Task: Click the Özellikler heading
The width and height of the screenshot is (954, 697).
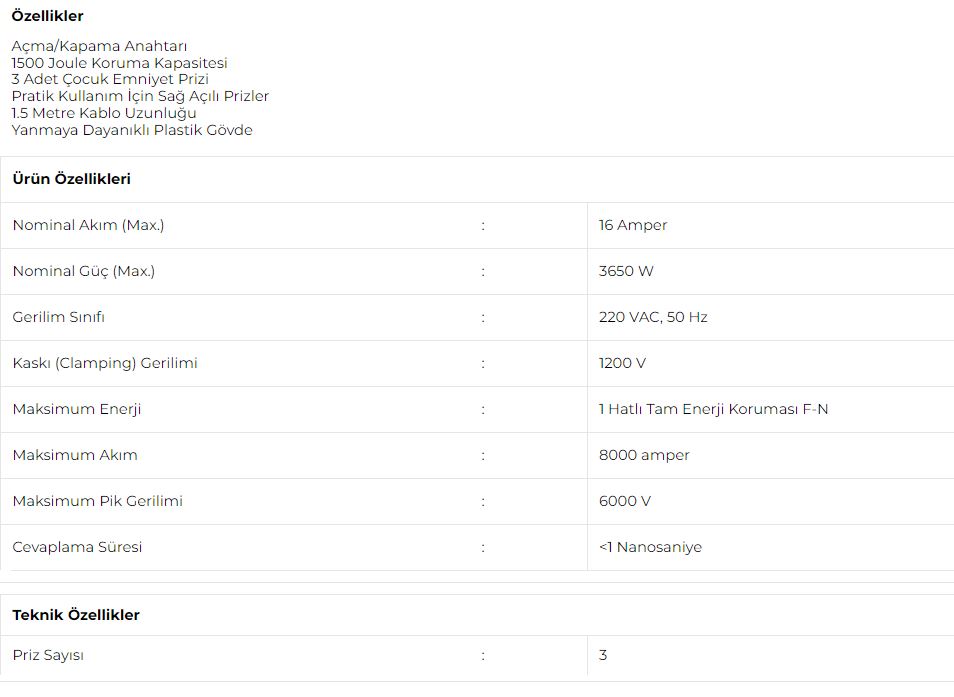Action: coord(47,16)
